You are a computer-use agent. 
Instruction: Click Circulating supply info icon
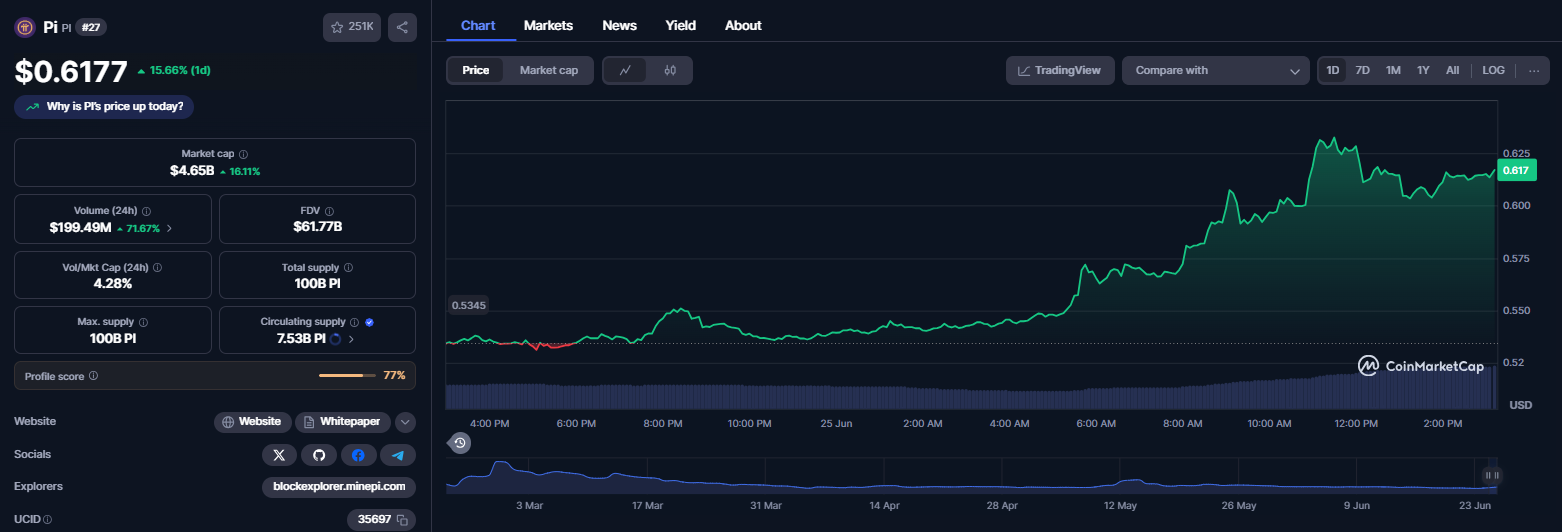[354, 322]
